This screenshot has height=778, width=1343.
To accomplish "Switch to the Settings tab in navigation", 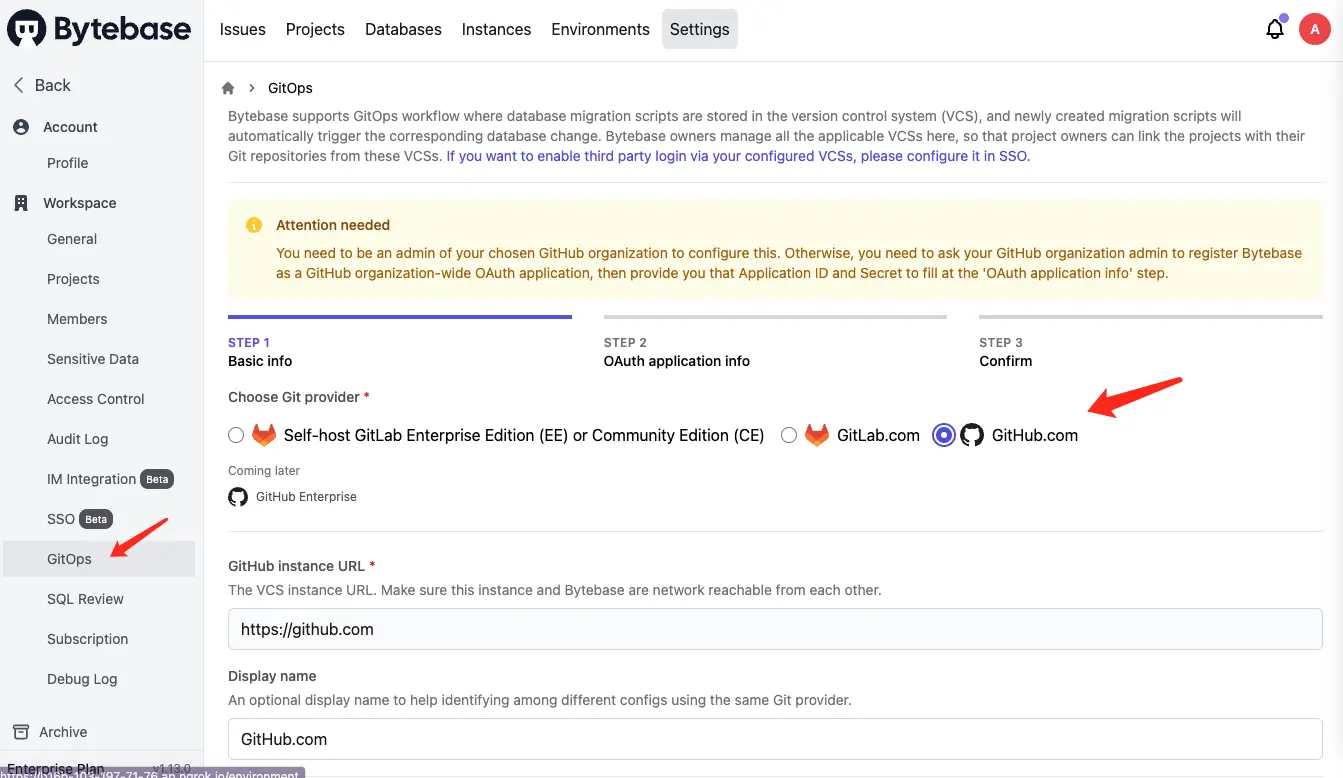I will point(699,29).
